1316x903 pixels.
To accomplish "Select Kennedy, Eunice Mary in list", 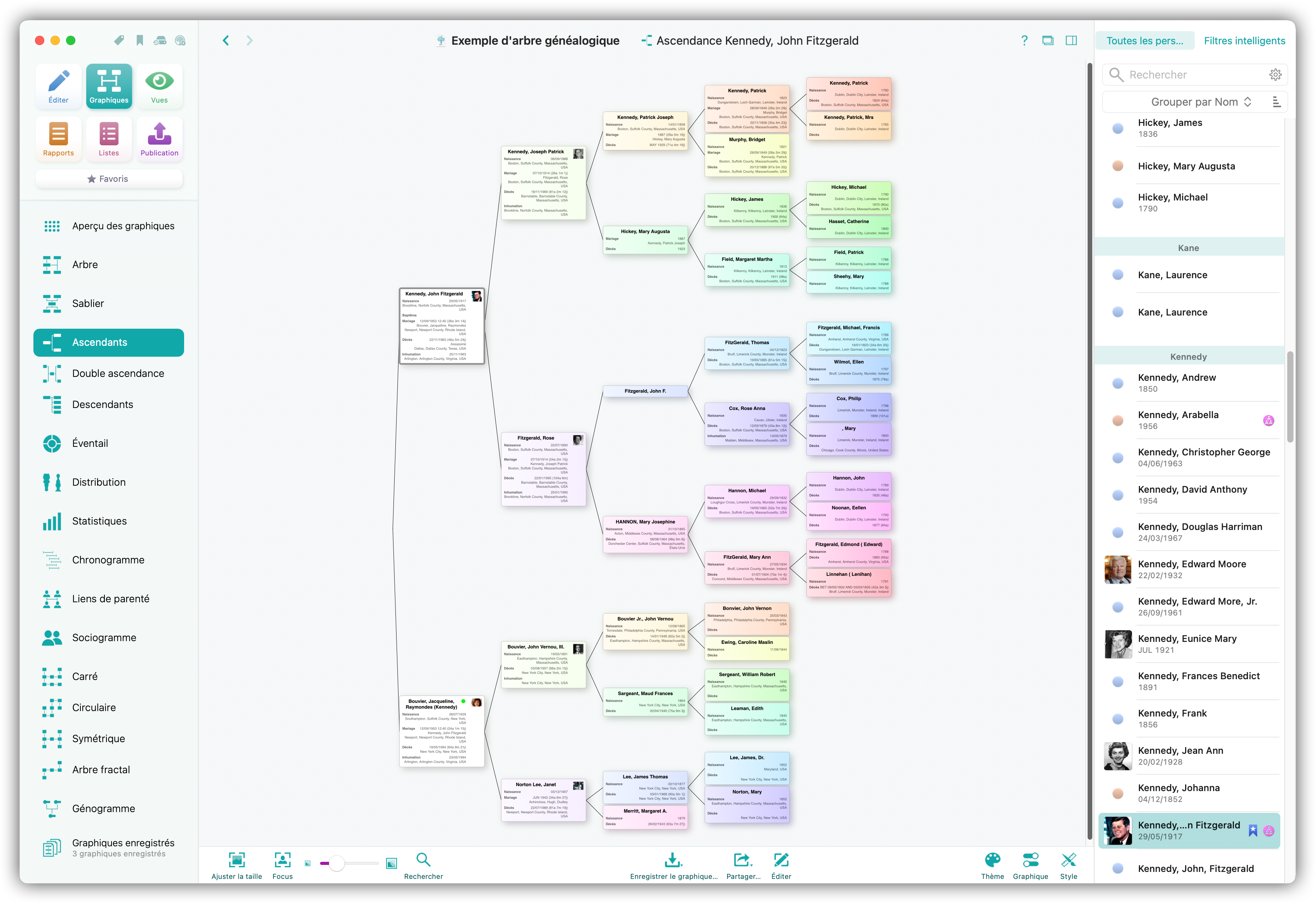I will (x=1189, y=644).
